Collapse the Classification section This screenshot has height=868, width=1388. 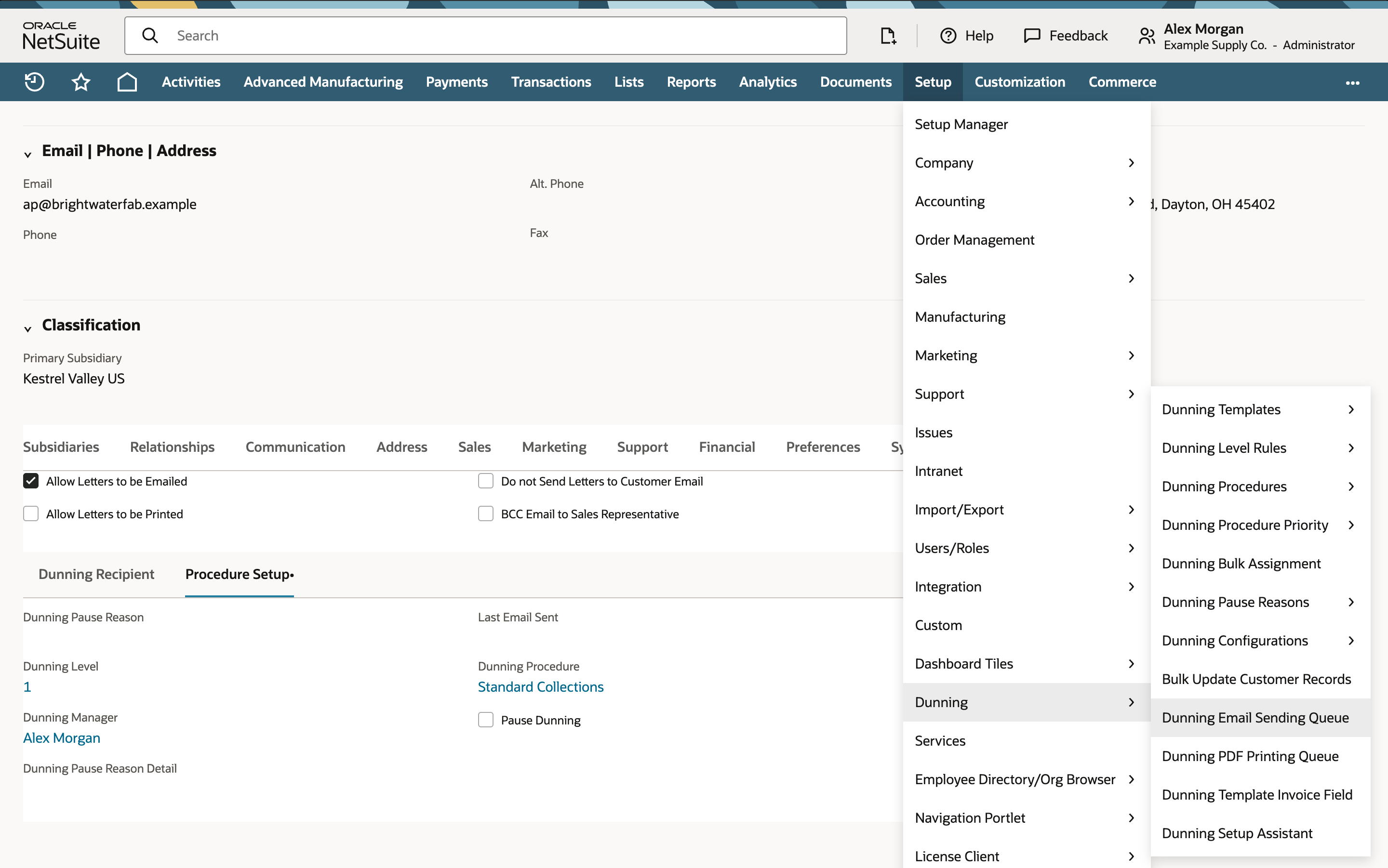coord(27,329)
